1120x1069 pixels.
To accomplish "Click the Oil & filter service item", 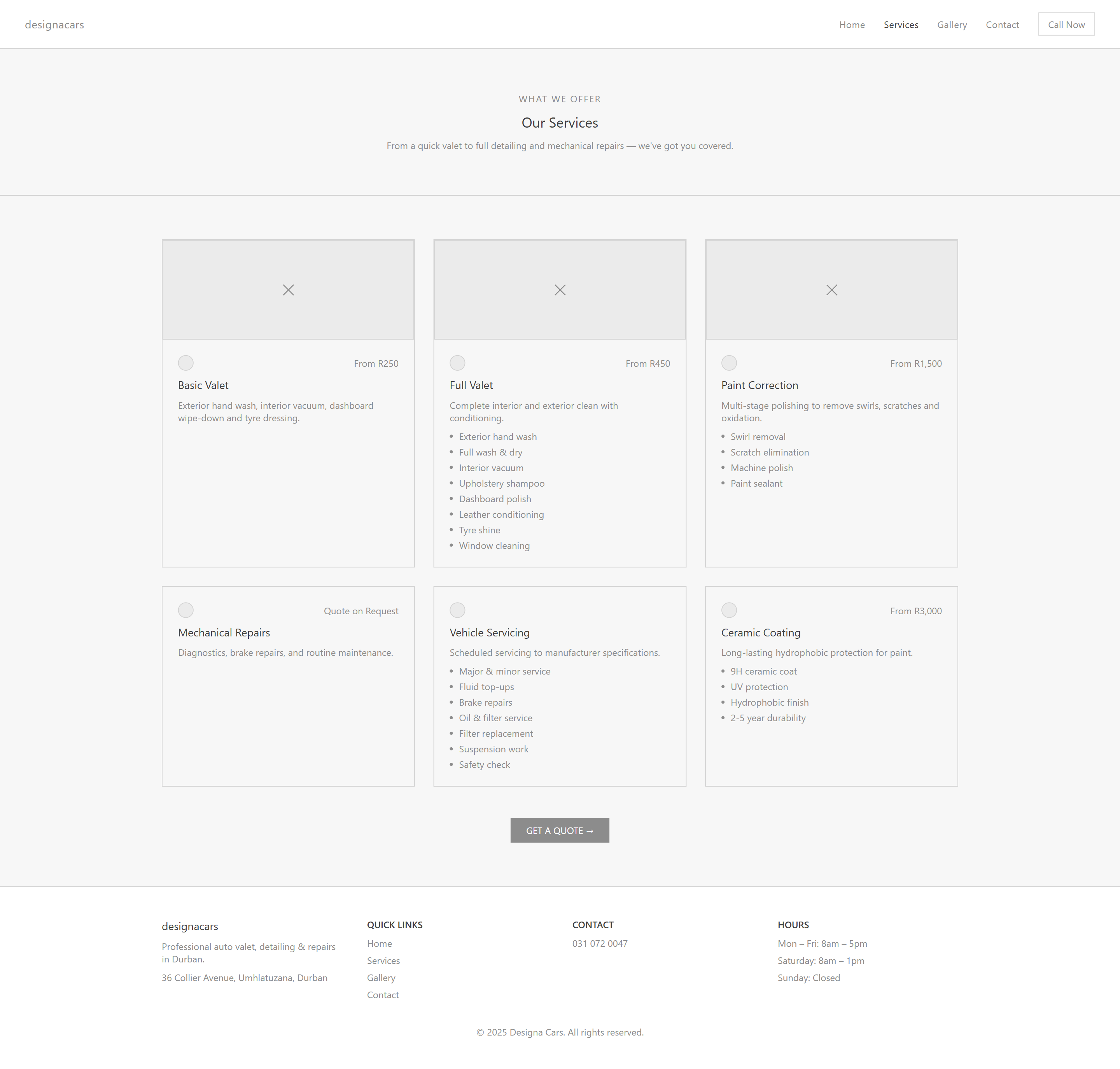I will tap(495, 718).
